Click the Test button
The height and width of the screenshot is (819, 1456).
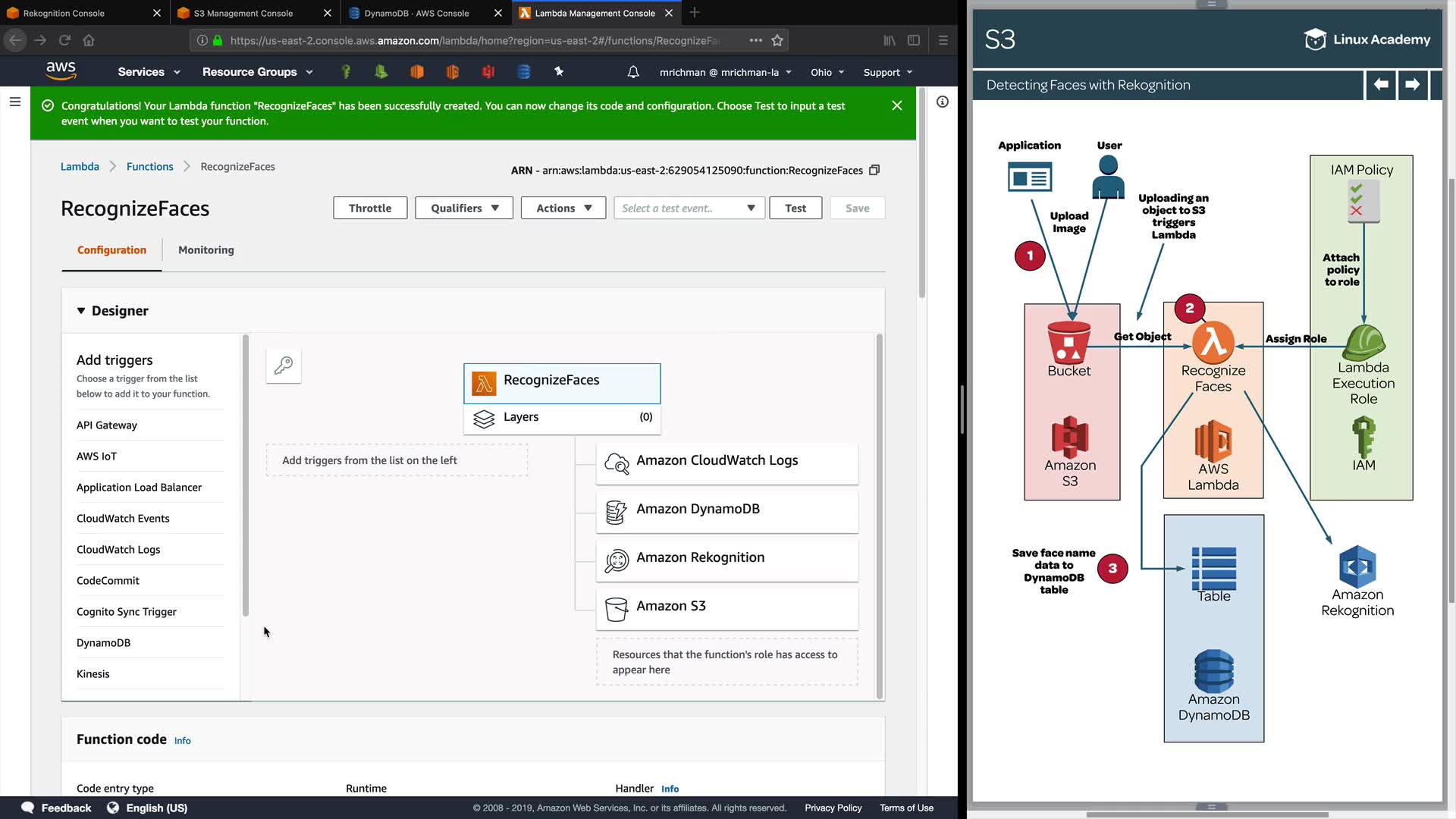(795, 208)
